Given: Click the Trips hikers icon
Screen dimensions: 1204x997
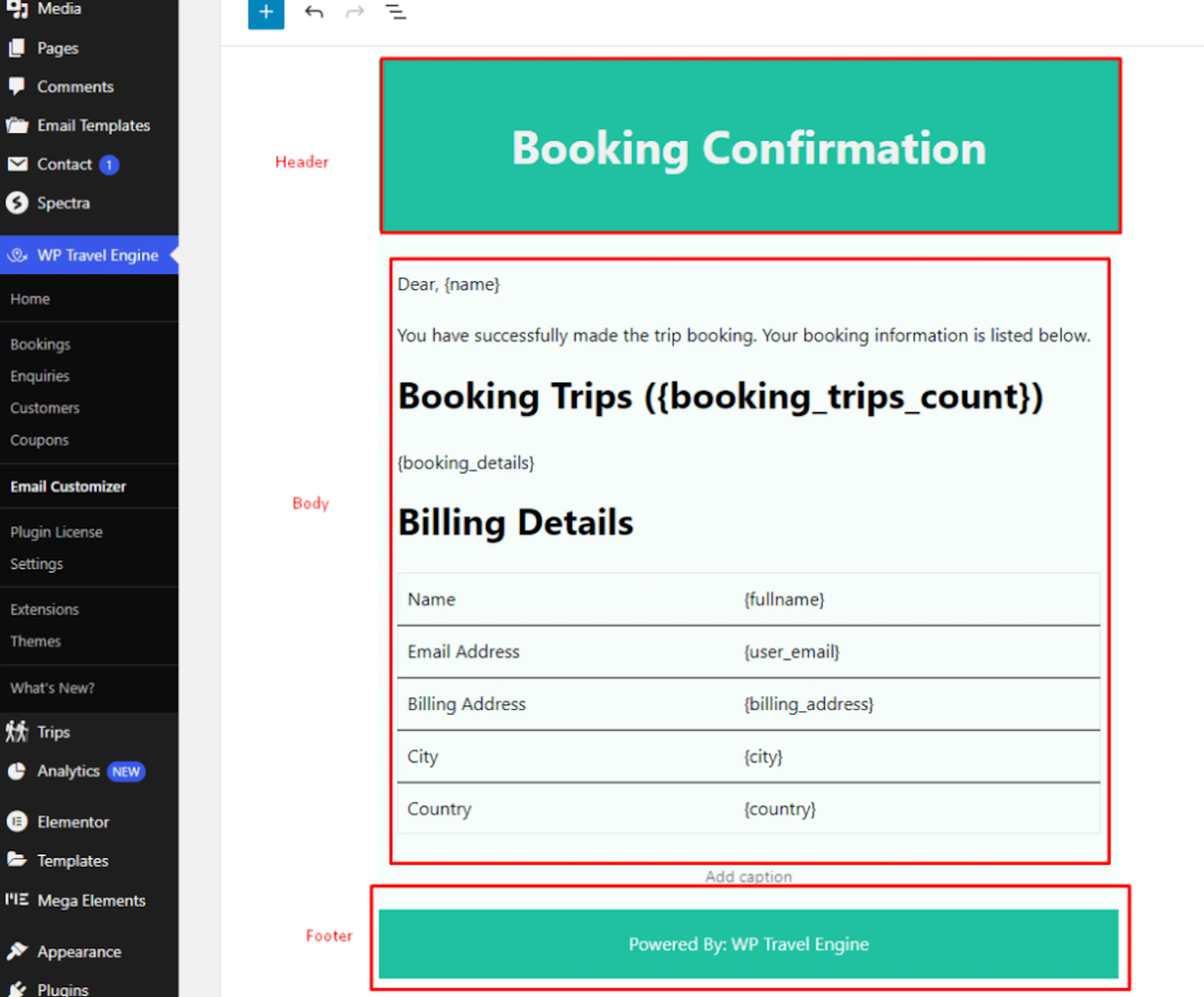Looking at the screenshot, I should click(17, 732).
